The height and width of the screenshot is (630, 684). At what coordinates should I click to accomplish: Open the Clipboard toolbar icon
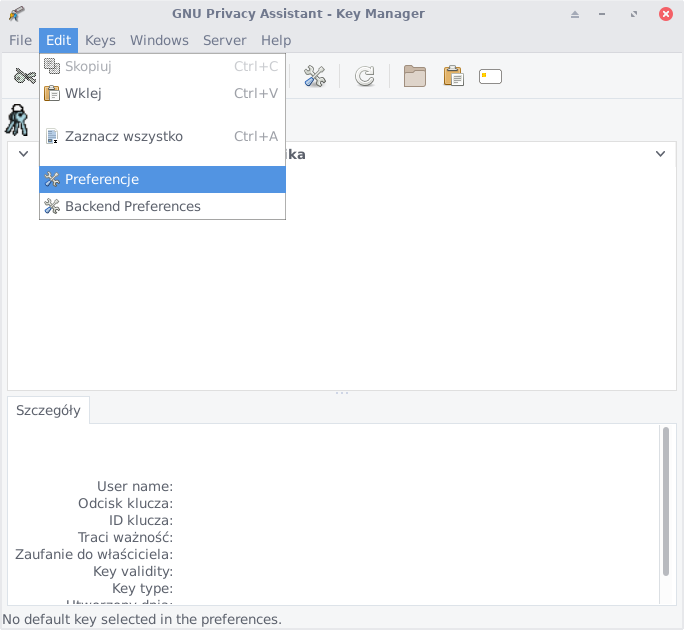coord(453,76)
